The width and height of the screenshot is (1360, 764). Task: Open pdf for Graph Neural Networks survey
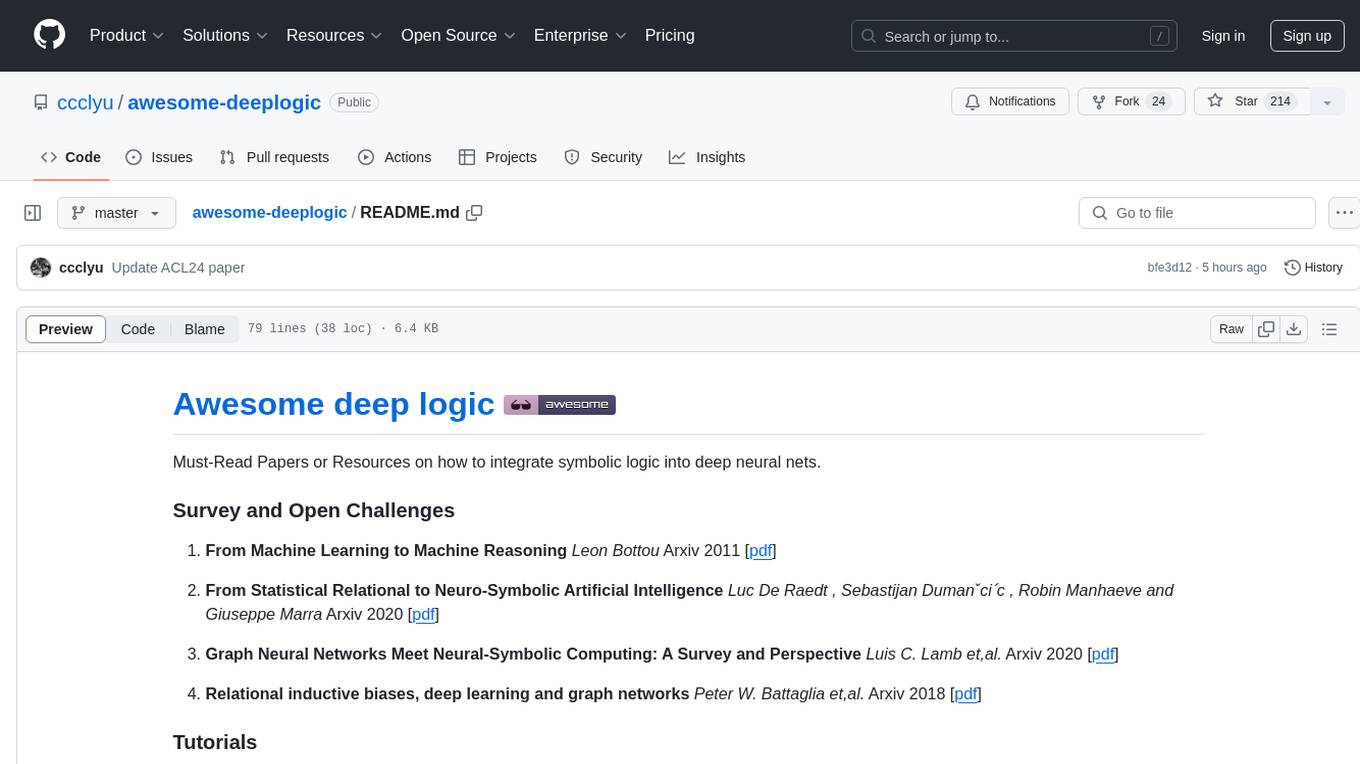(1103, 654)
